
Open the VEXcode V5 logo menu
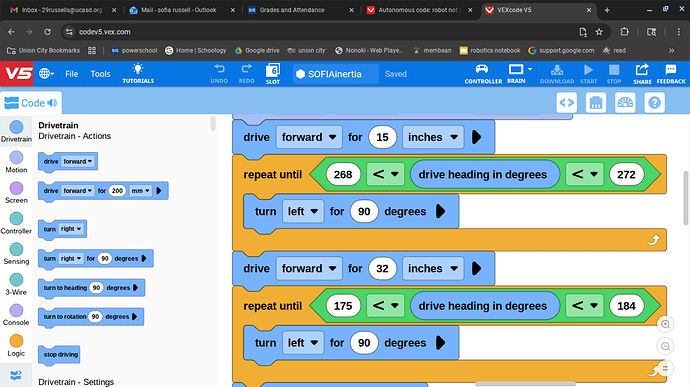click(x=17, y=74)
